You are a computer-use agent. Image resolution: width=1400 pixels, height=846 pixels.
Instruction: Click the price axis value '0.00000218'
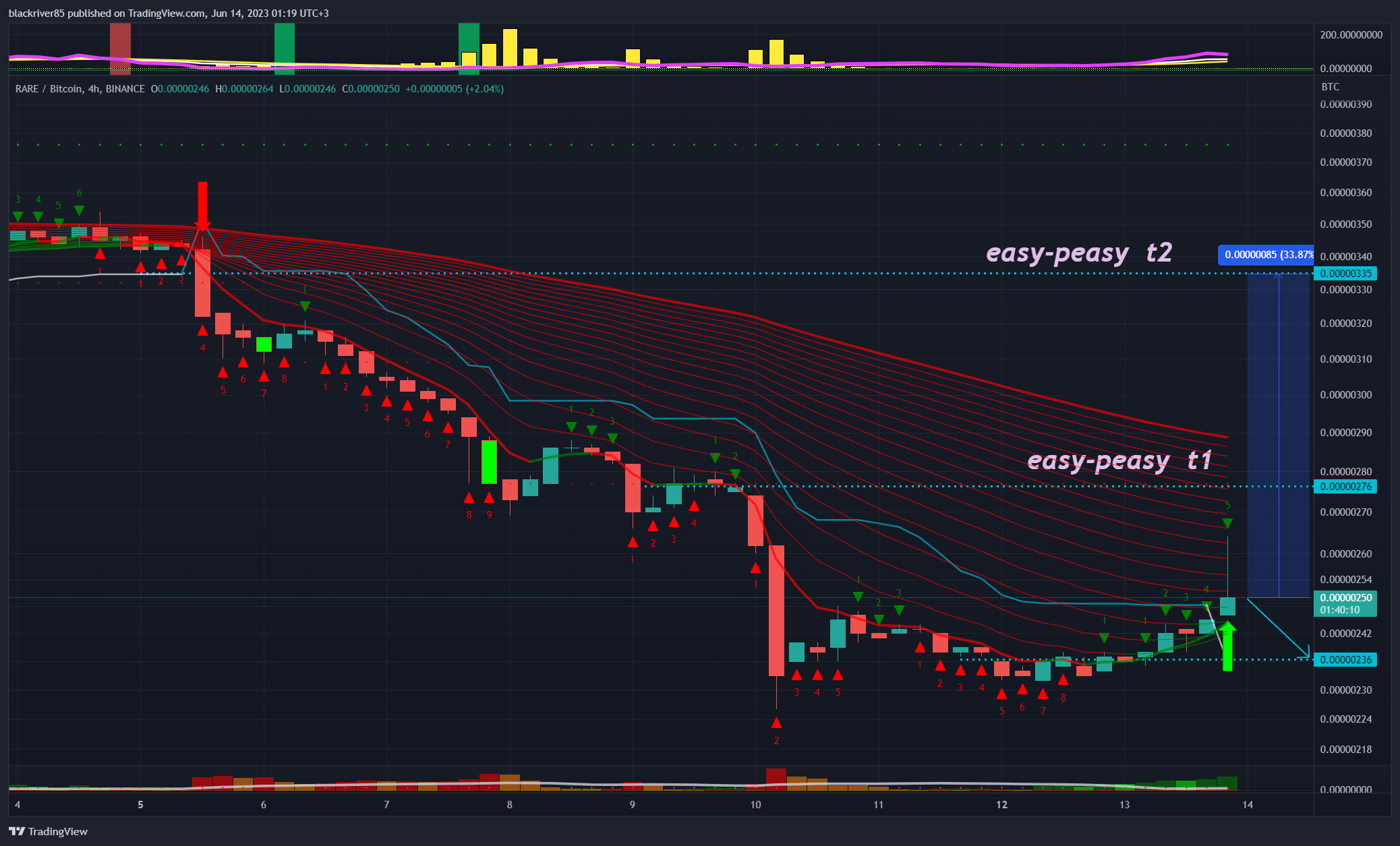(x=1345, y=750)
